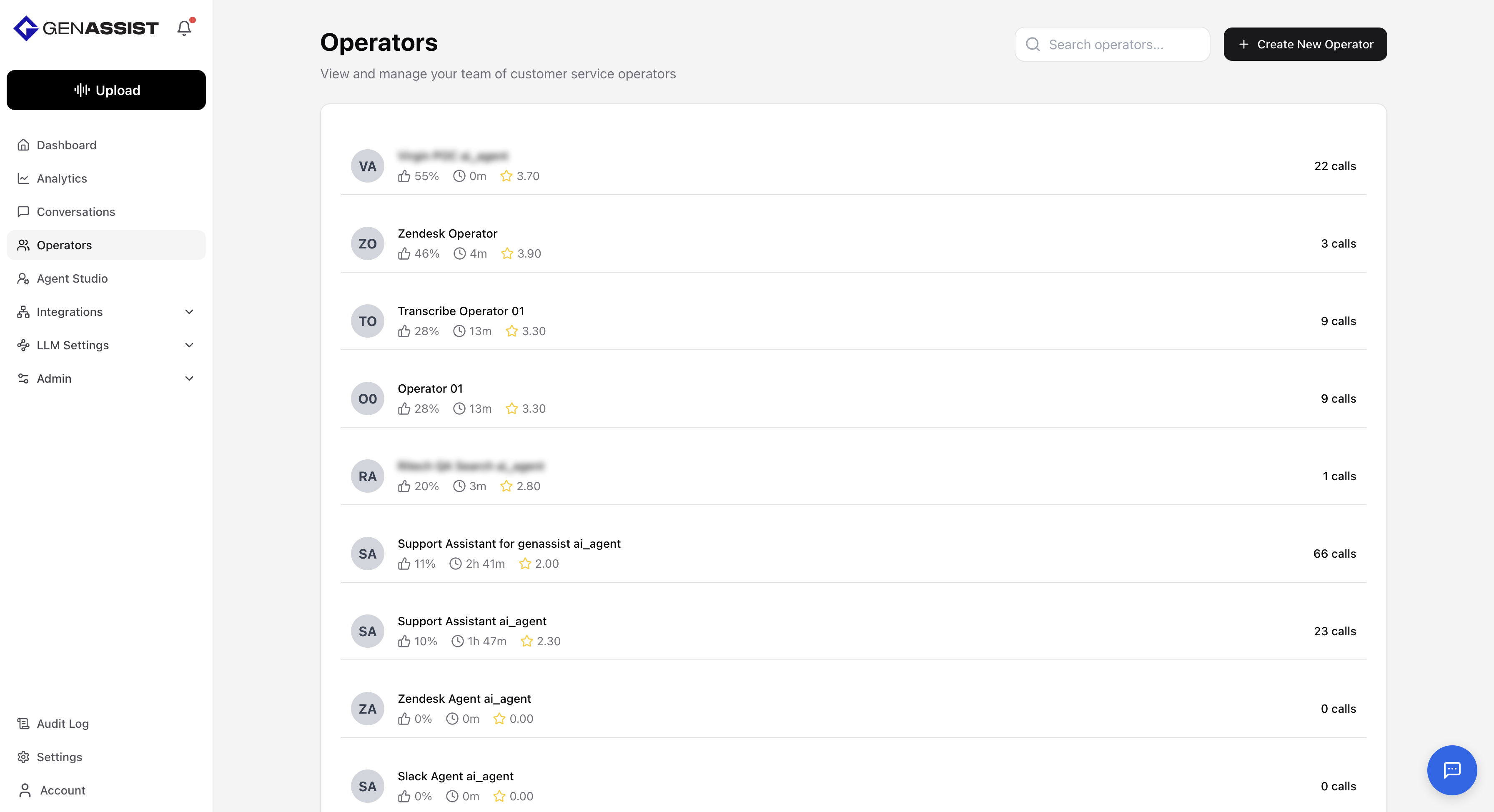Image resolution: width=1494 pixels, height=812 pixels.
Task: Expand the LLM Settings chevron
Action: (x=189, y=345)
